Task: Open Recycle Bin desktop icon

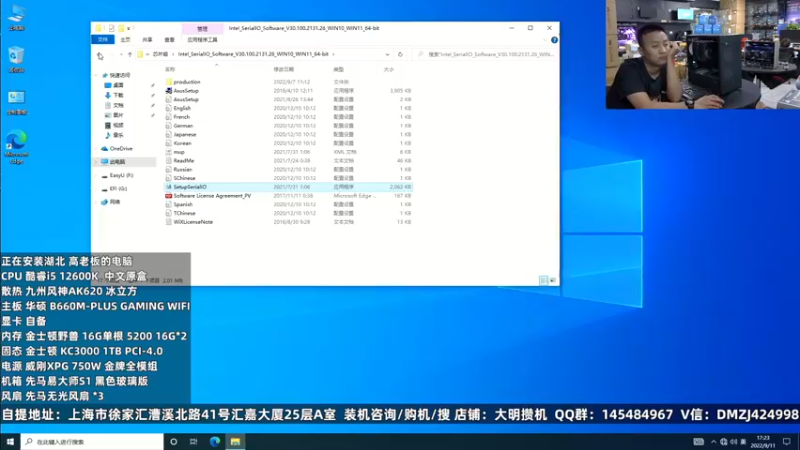Action: 16,60
